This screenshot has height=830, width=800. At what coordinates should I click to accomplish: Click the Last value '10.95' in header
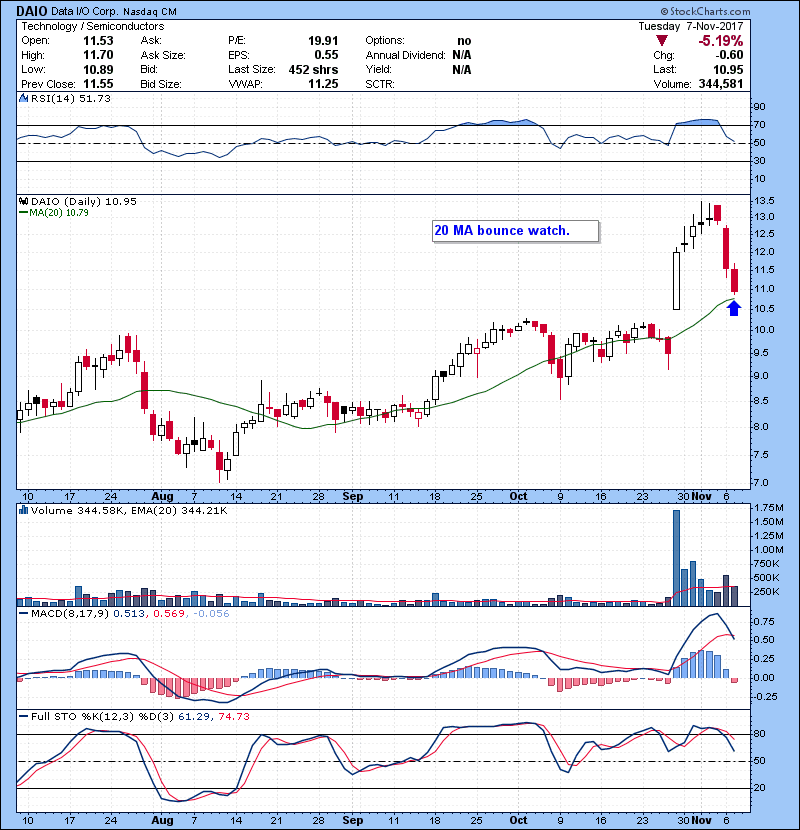click(728, 69)
